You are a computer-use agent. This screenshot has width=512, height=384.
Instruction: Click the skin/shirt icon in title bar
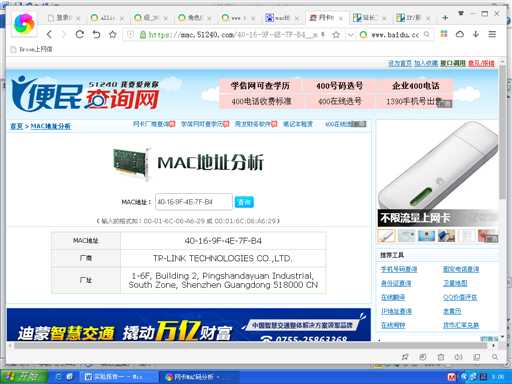click(x=461, y=13)
